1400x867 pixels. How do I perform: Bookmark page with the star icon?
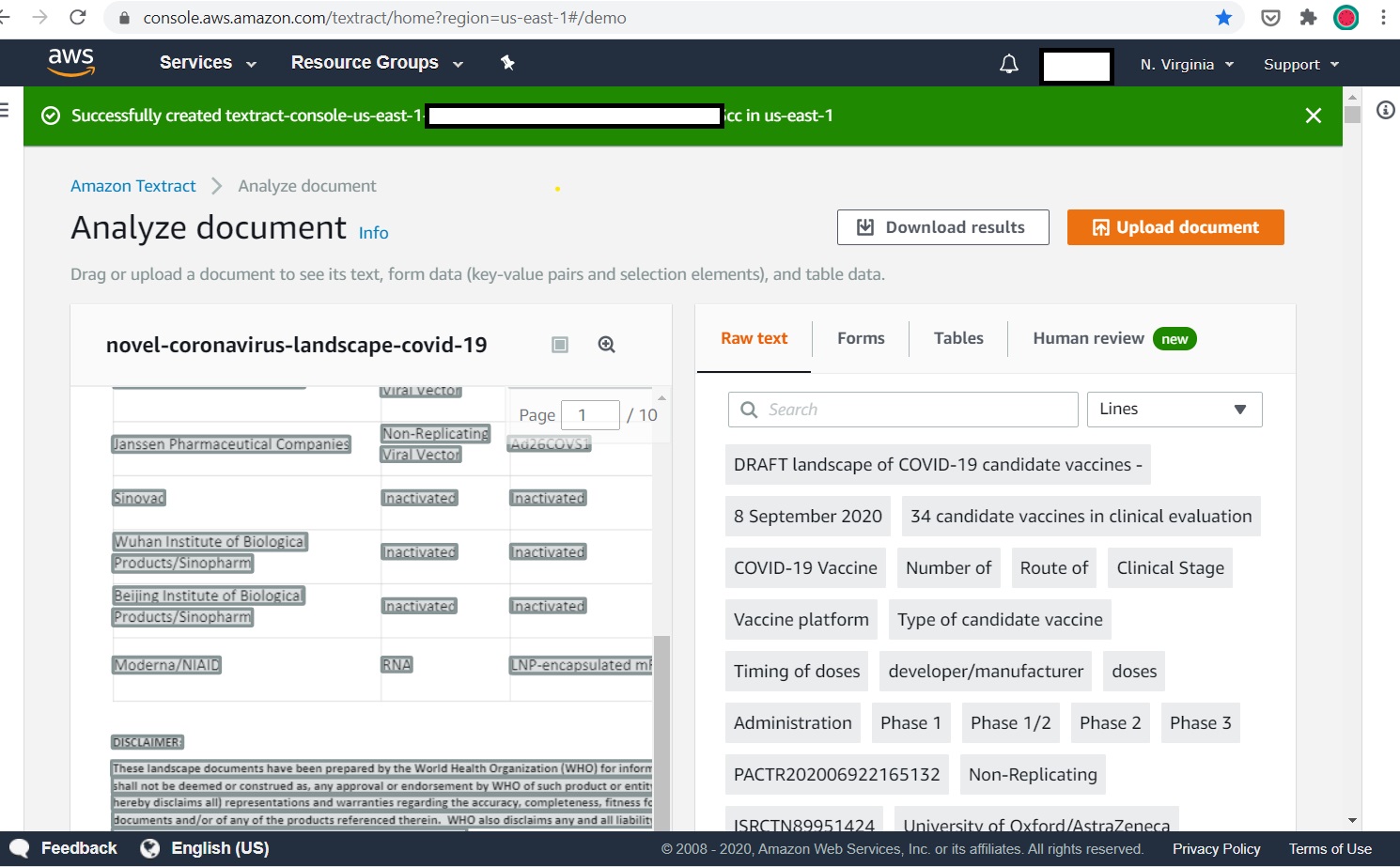1223,18
